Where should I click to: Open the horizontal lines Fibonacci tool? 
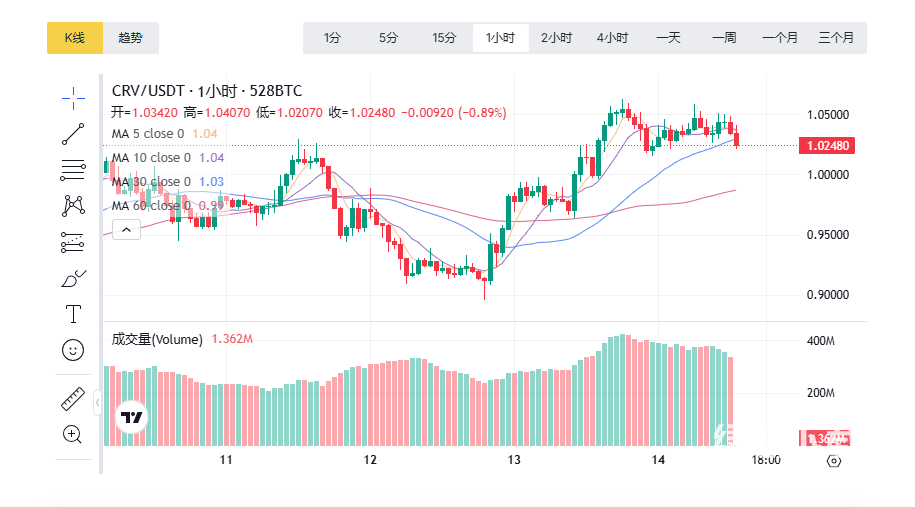(x=73, y=168)
